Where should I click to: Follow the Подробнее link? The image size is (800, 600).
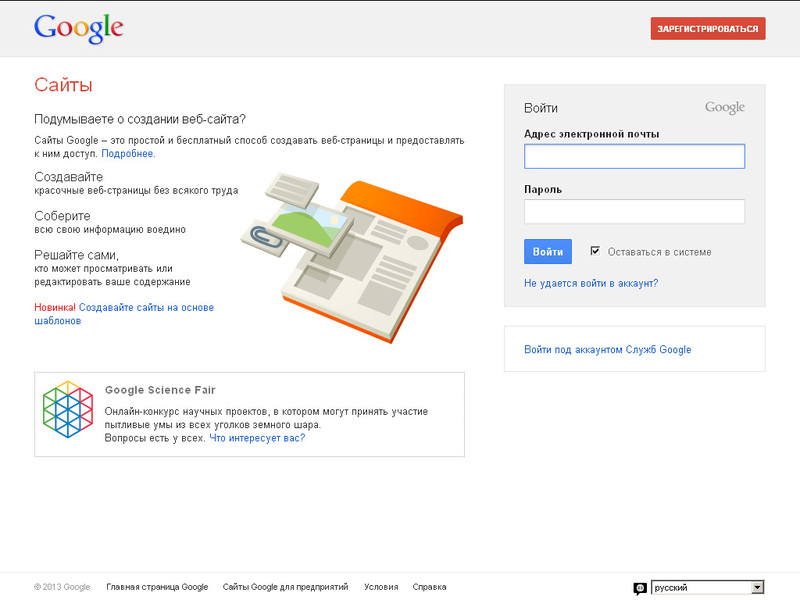(128, 154)
